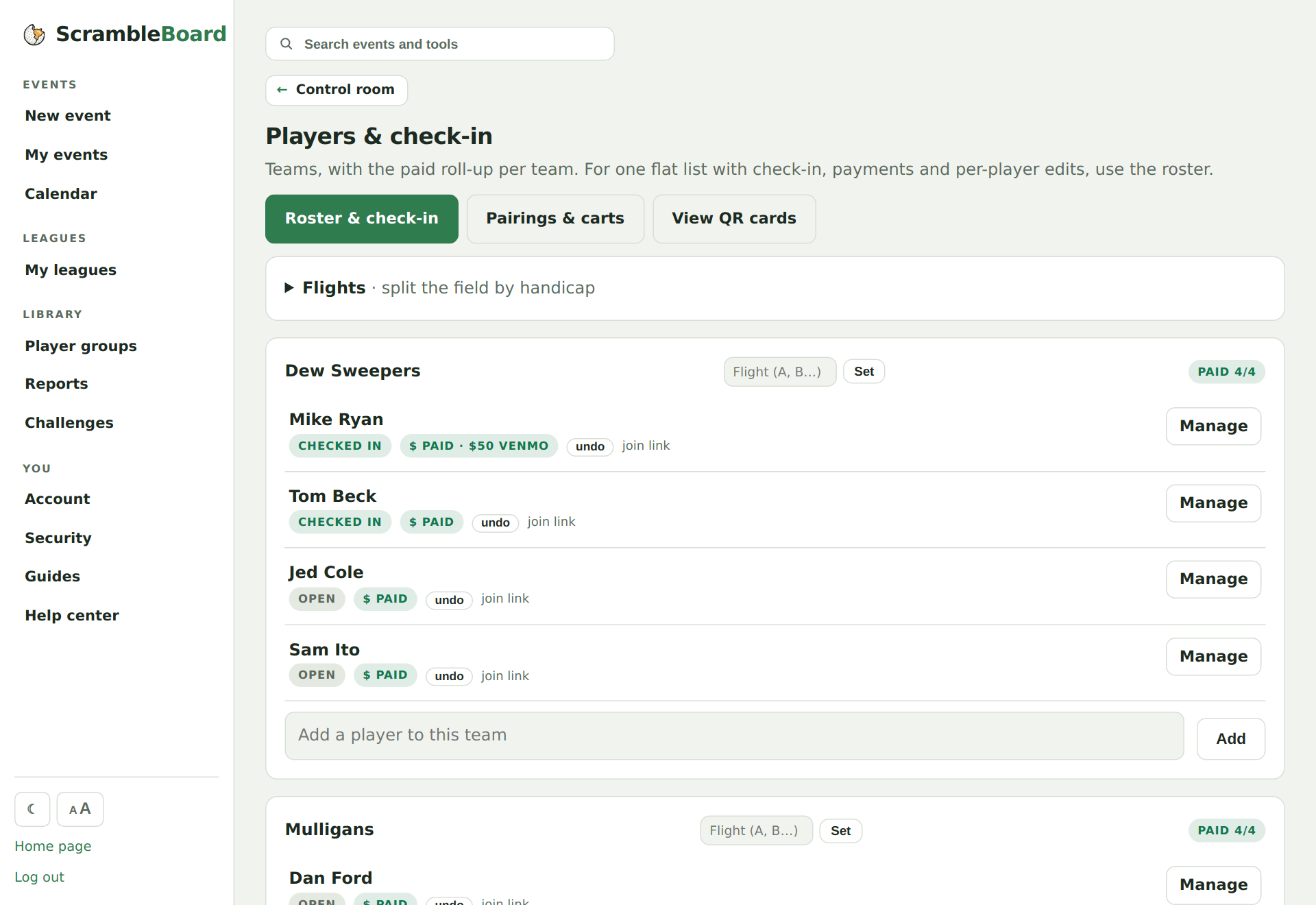Click the Home page link

53,846
